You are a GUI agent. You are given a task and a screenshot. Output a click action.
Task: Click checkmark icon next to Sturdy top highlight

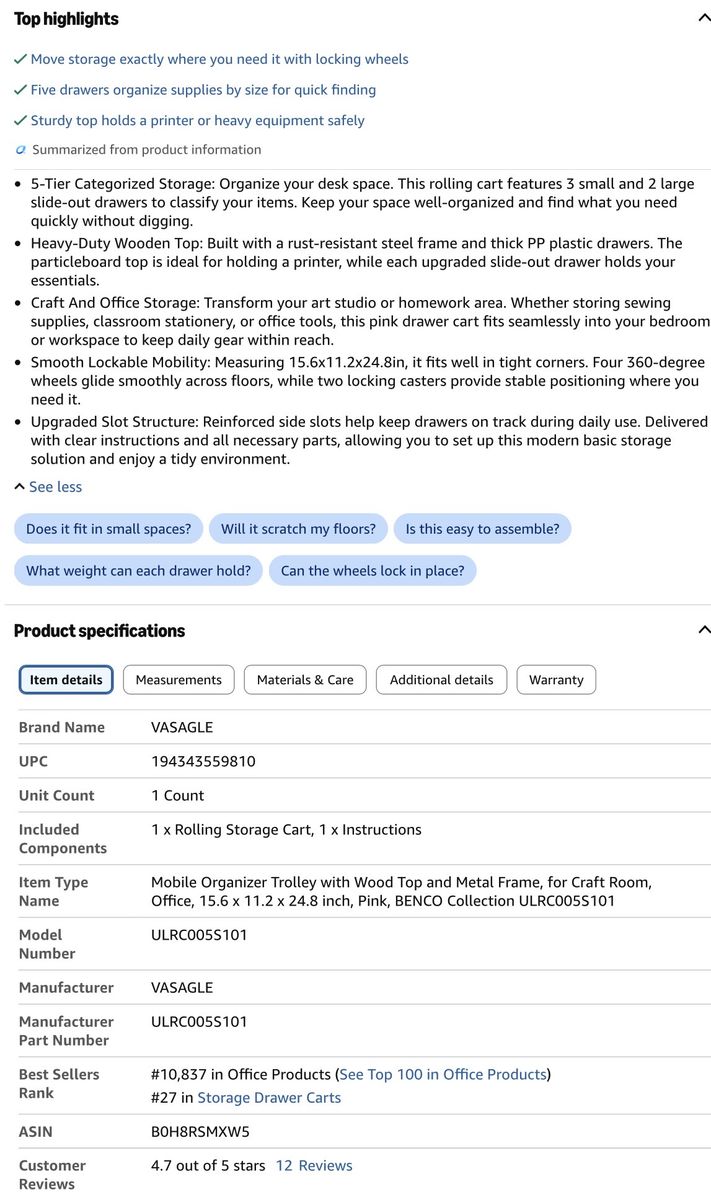(x=20, y=120)
